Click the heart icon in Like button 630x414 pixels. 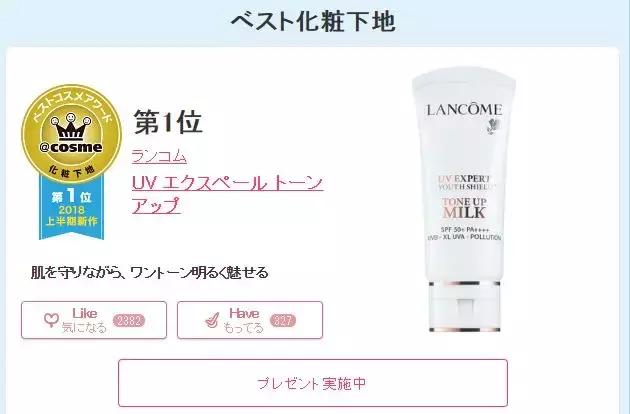(51, 320)
